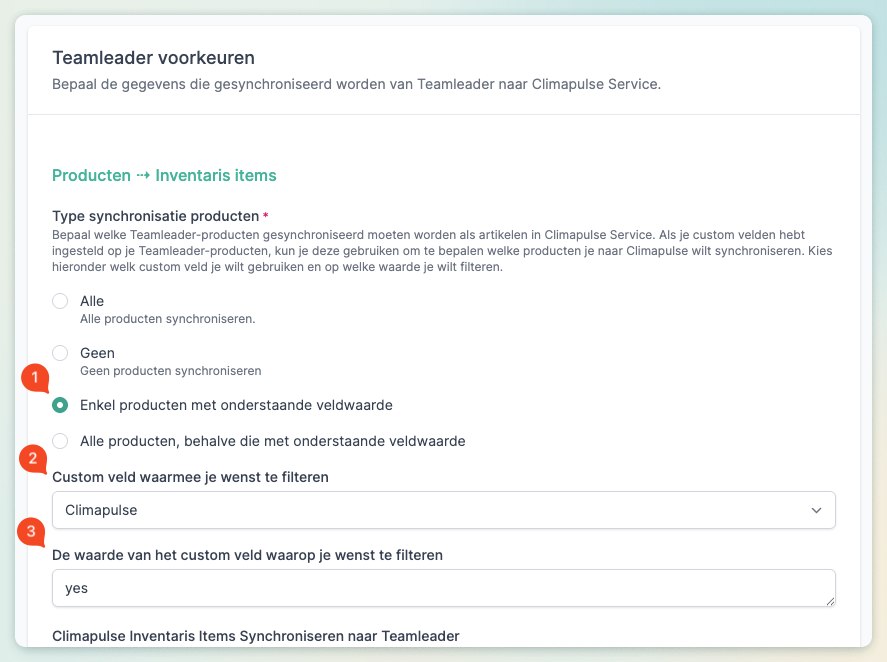This screenshot has width=887, height=662.
Task: Click the red step marker numbered 2
Action: pos(33,459)
